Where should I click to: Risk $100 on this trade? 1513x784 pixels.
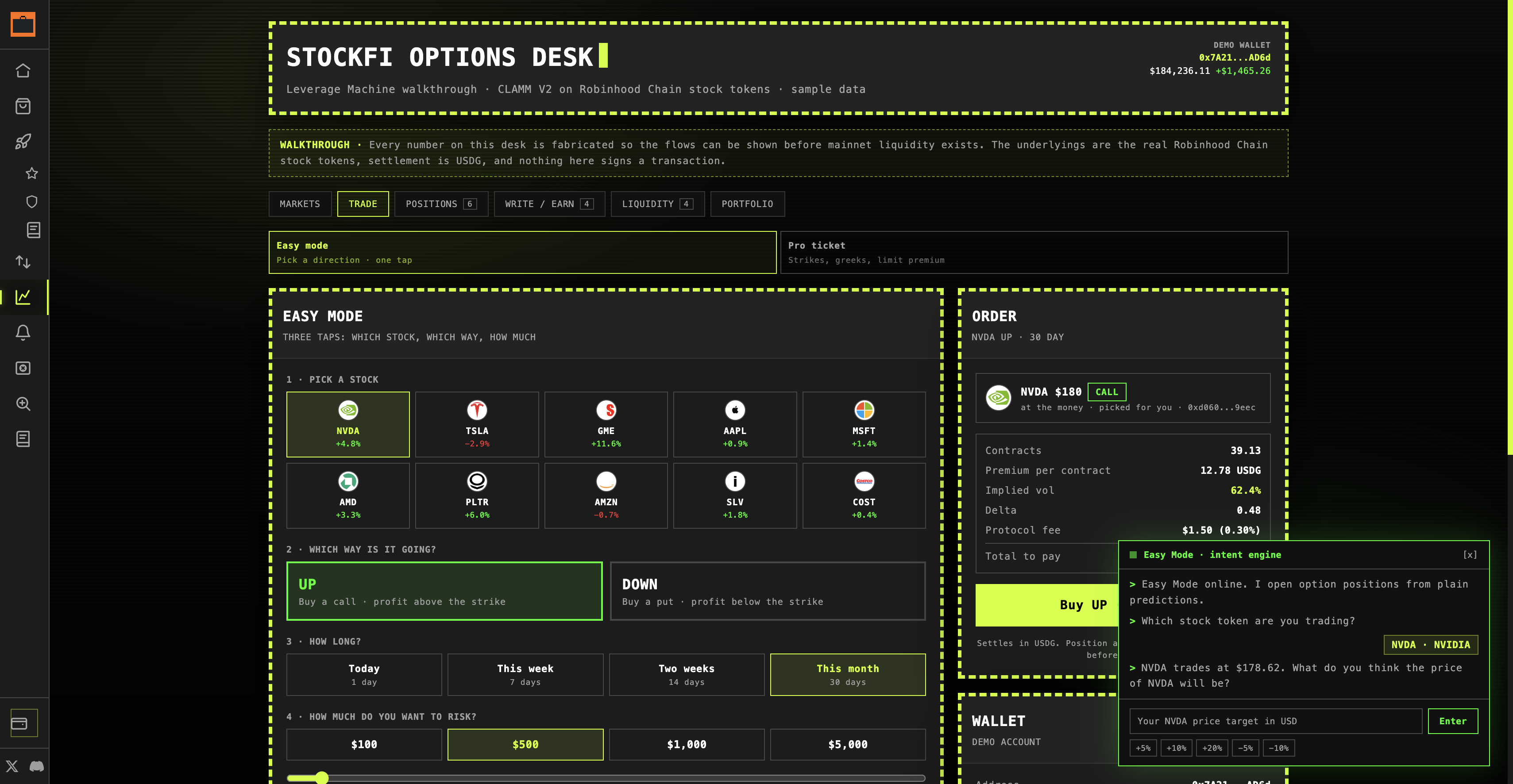pos(364,745)
